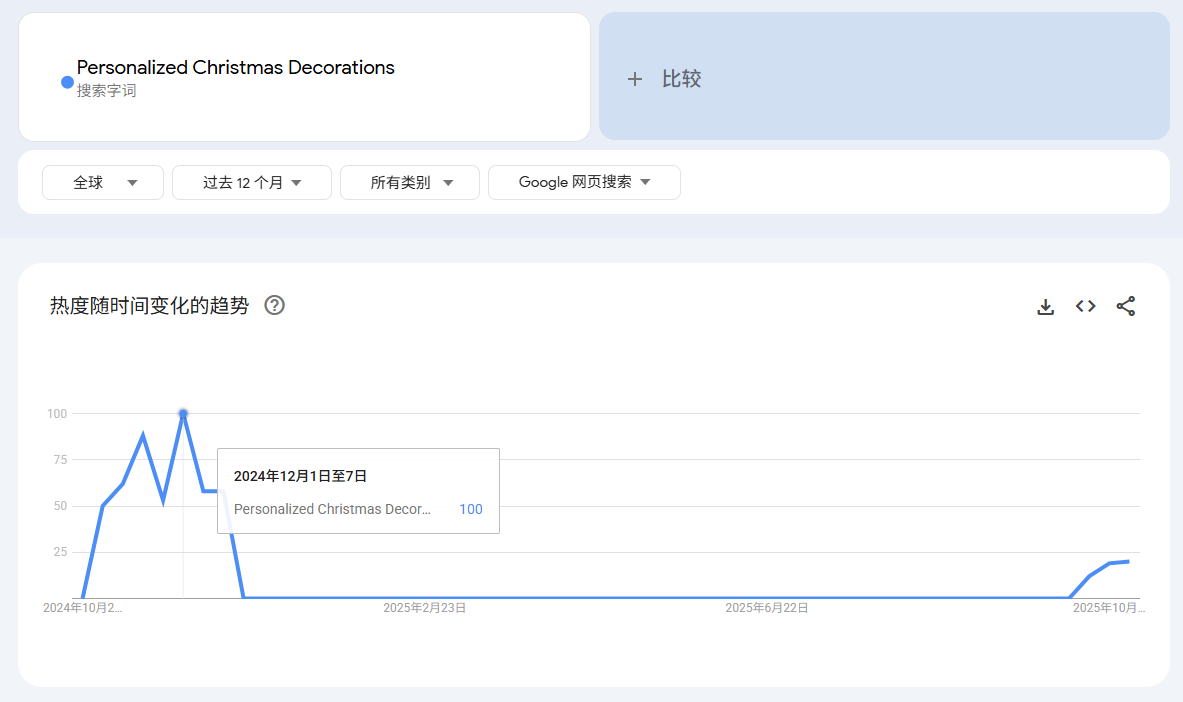Click the 比较 compare label
1183x702 pixels.
pos(681,79)
